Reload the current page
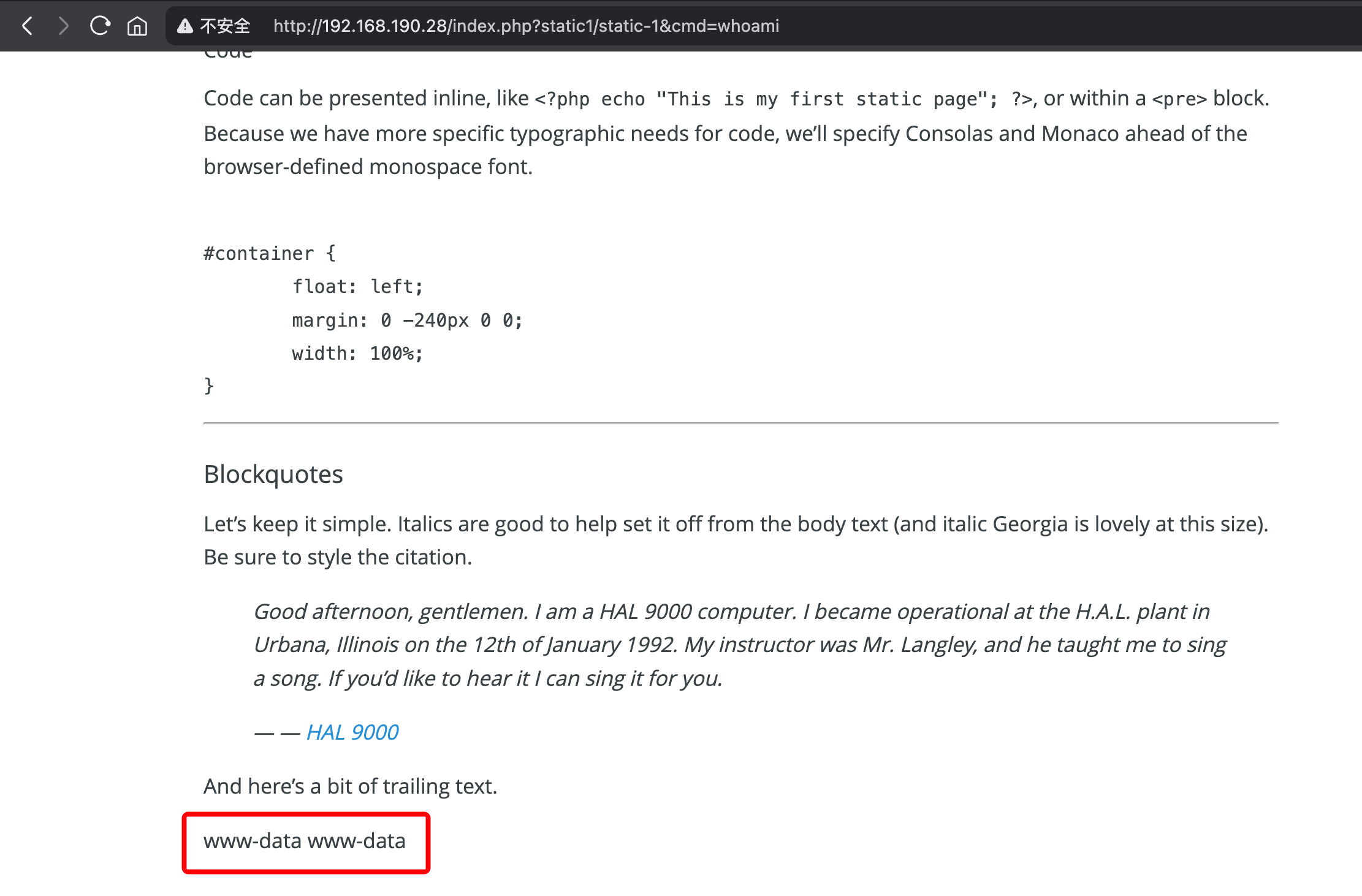The height and width of the screenshot is (896, 1362). 100,26
